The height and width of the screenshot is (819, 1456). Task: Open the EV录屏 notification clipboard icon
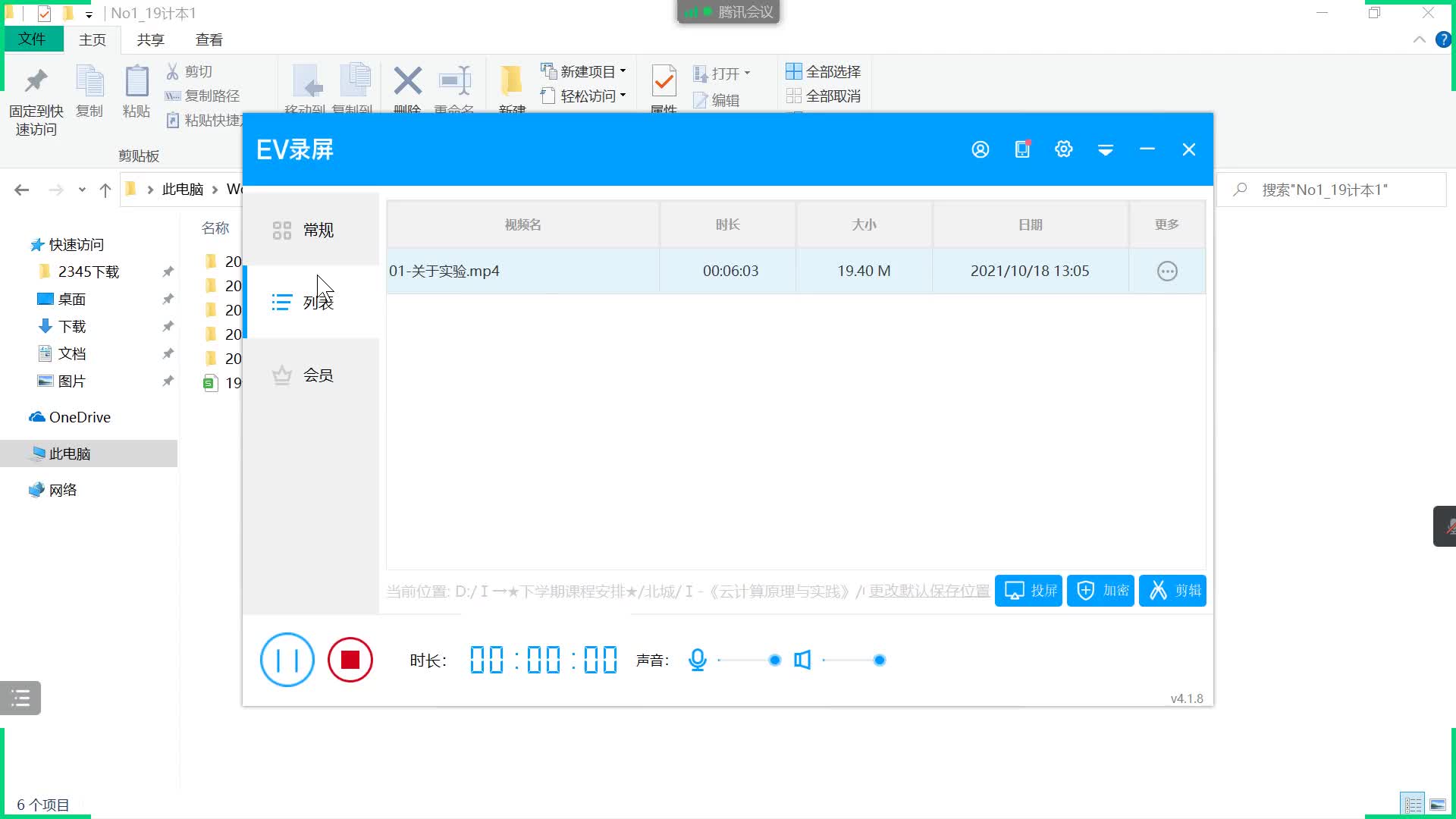pyautogui.click(x=1022, y=149)
